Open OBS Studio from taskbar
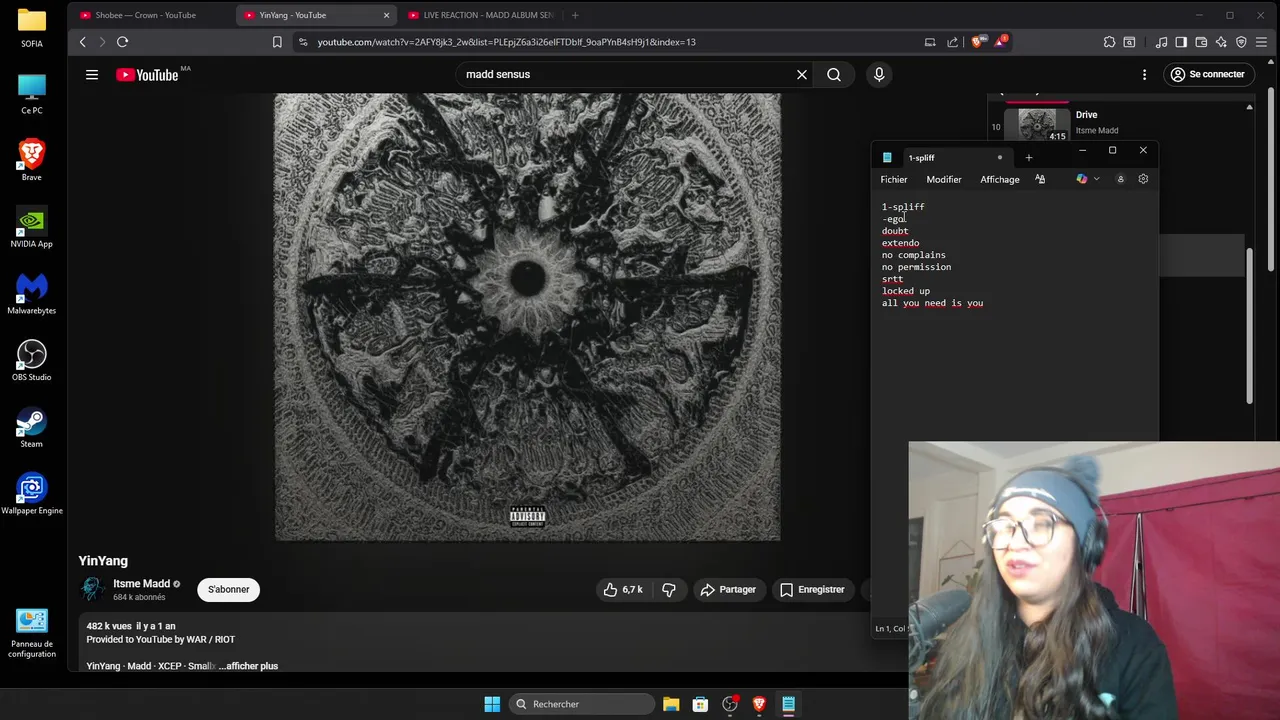The width and height of the screenshot is (1280, 720). [730, 704]
